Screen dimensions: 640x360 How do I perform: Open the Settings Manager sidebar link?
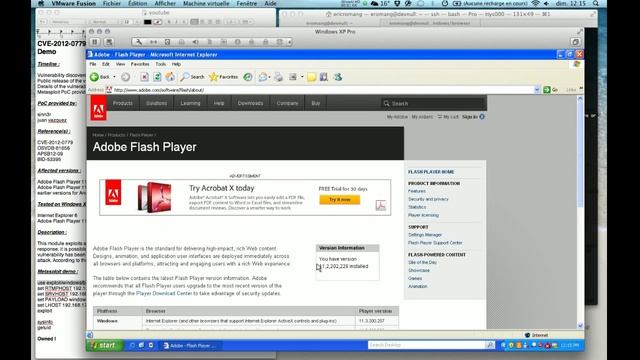coord(425,235)
